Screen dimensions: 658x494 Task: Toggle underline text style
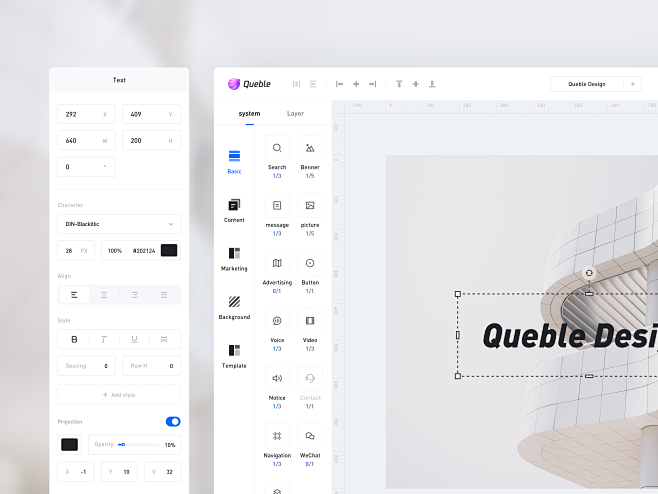134,339
